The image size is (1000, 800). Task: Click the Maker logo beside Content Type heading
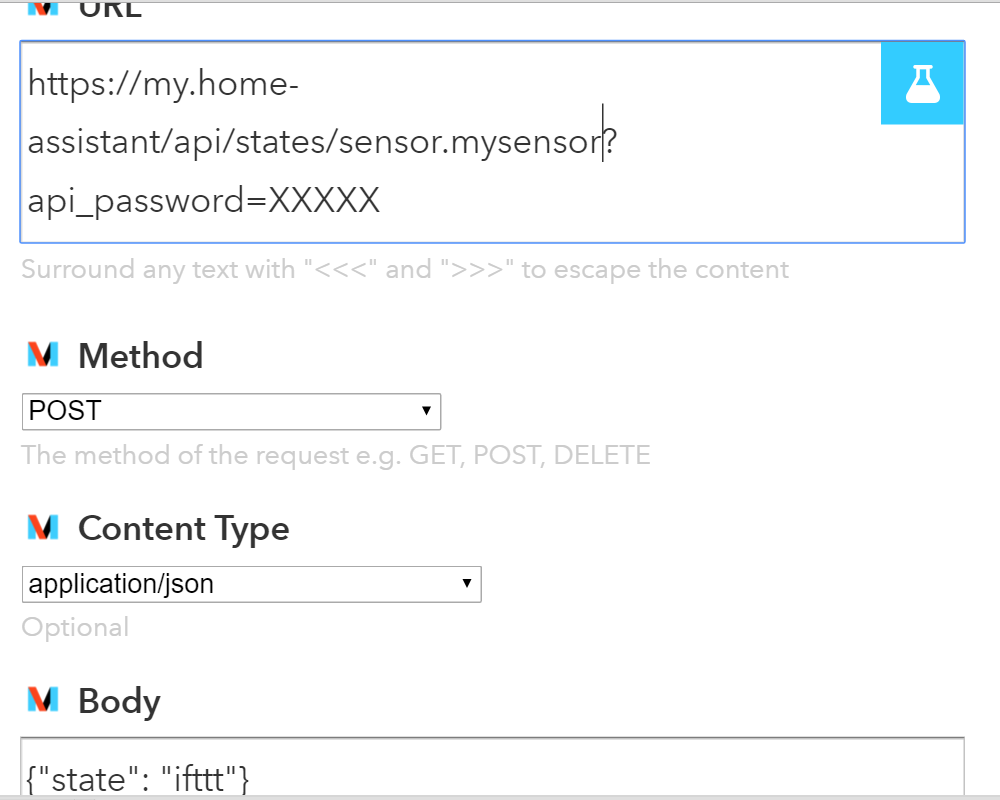click(x=43, y=527)
